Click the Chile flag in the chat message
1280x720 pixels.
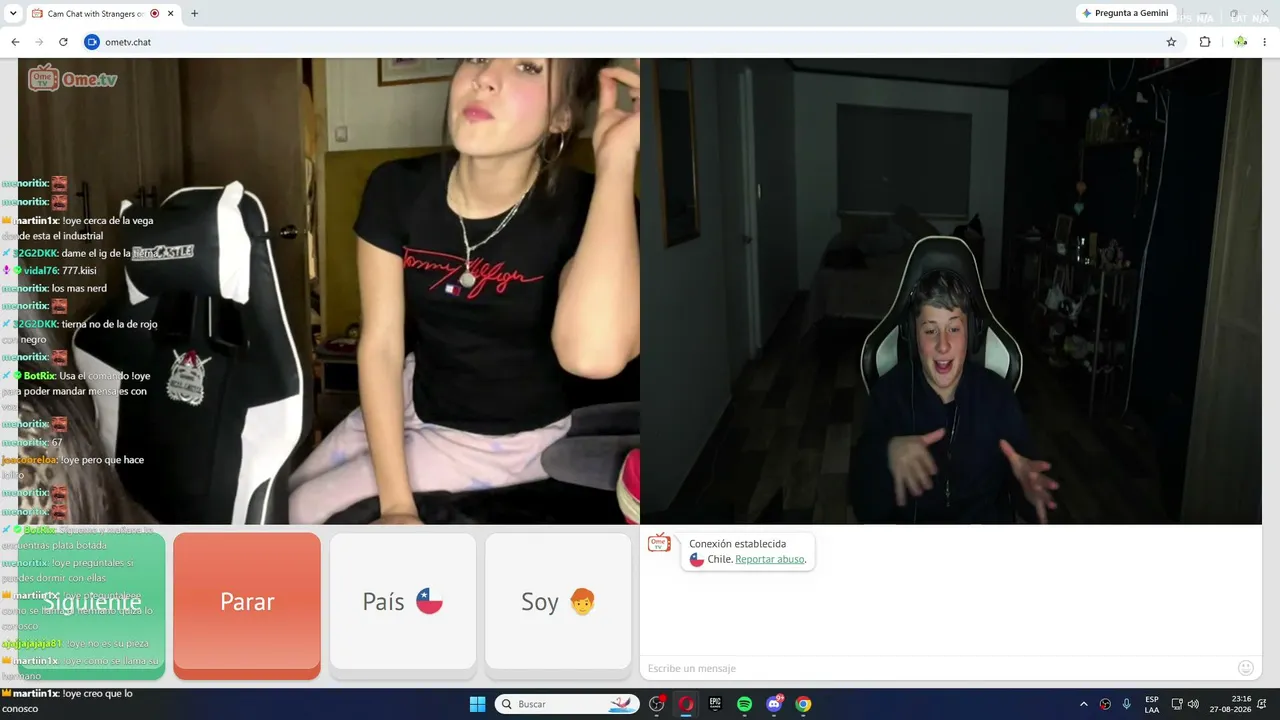[697, 559]
